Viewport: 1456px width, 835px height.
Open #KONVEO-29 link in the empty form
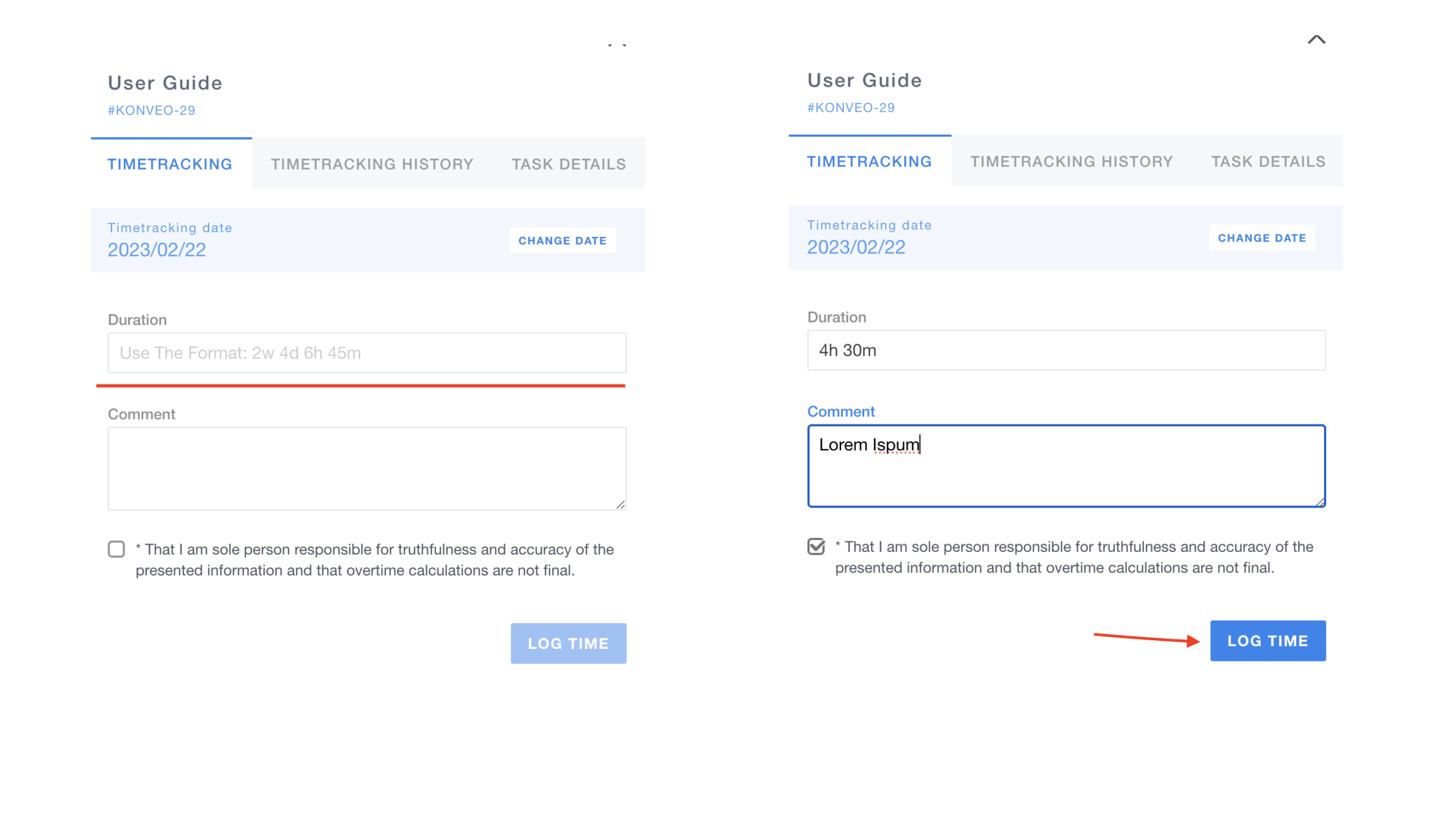pos(152,110)
